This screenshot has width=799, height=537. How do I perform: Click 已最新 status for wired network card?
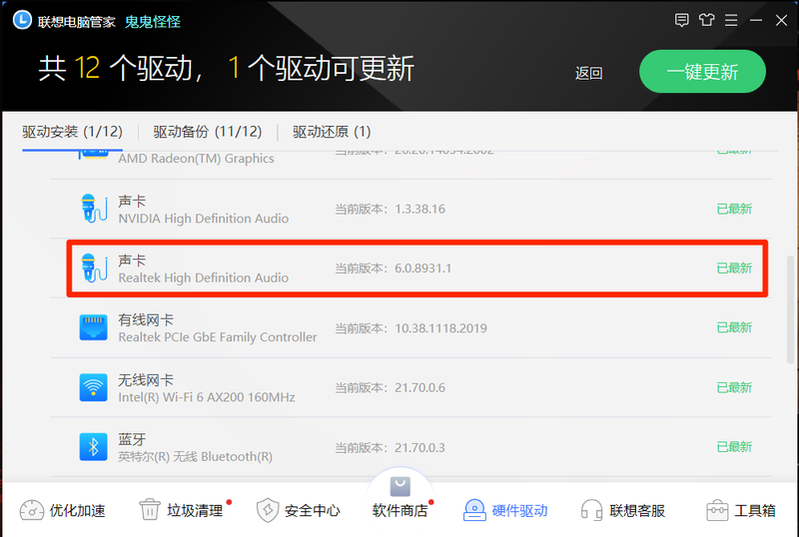pos(734,328)
